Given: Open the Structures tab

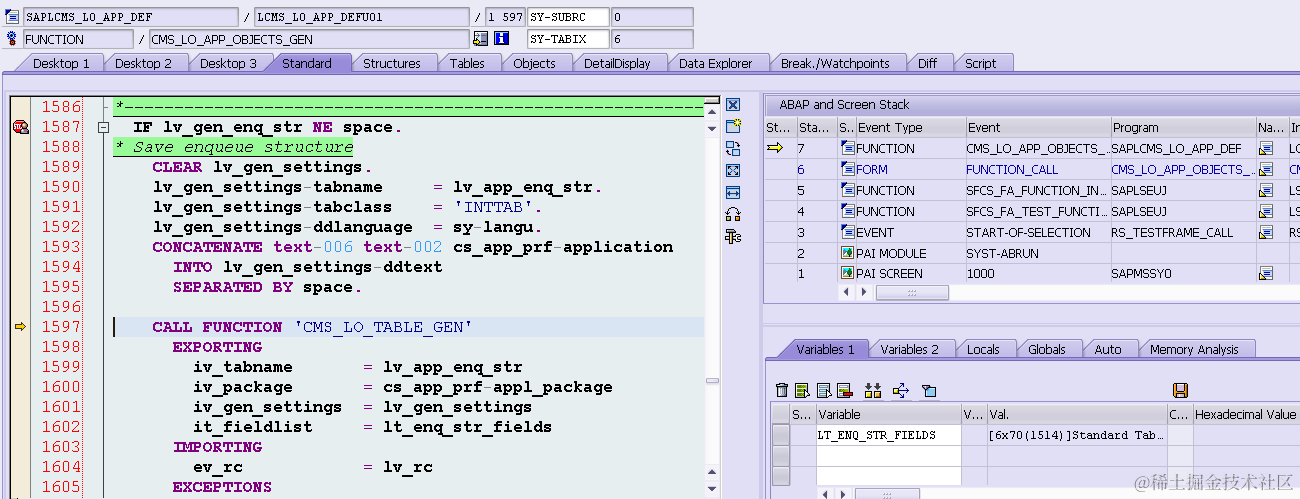Looking at the screenshot, I should (391, 63).
